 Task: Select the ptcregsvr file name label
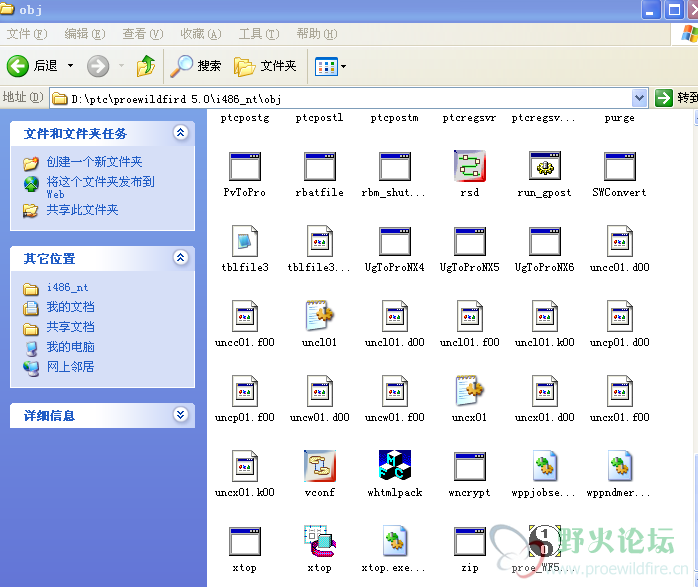(469, 118)
